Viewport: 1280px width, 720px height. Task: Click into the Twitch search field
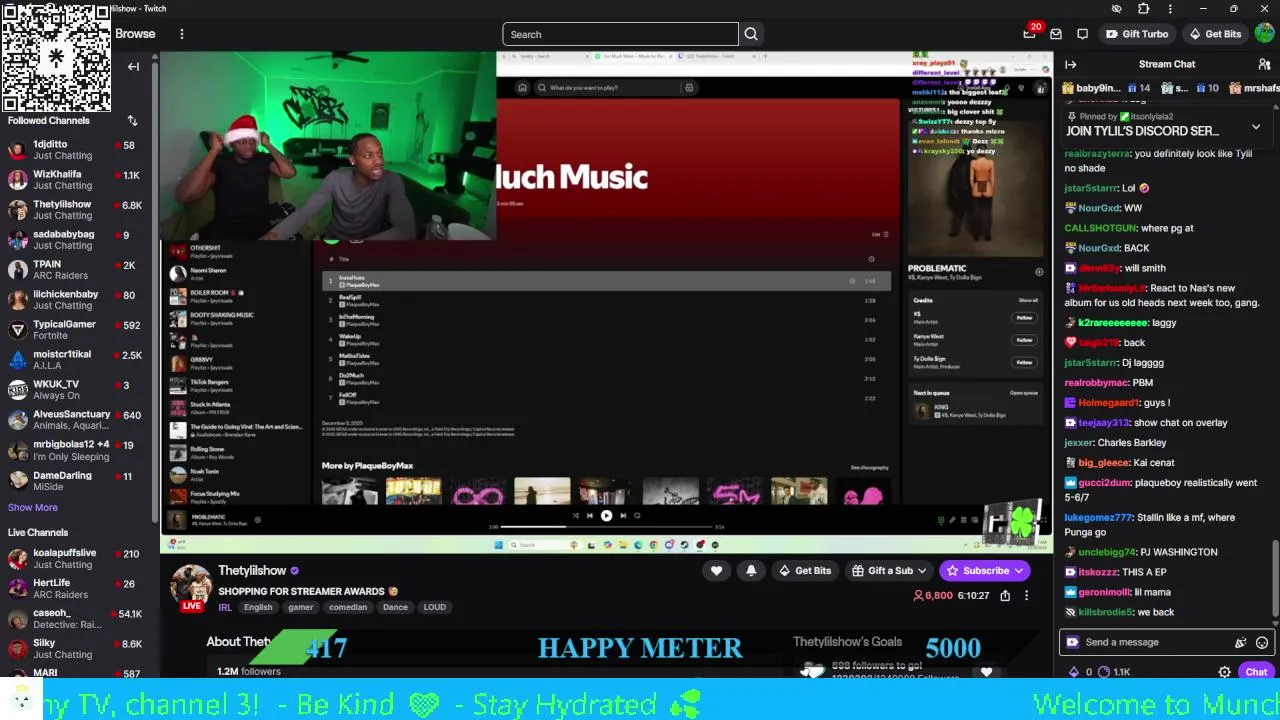pos(620,34)
